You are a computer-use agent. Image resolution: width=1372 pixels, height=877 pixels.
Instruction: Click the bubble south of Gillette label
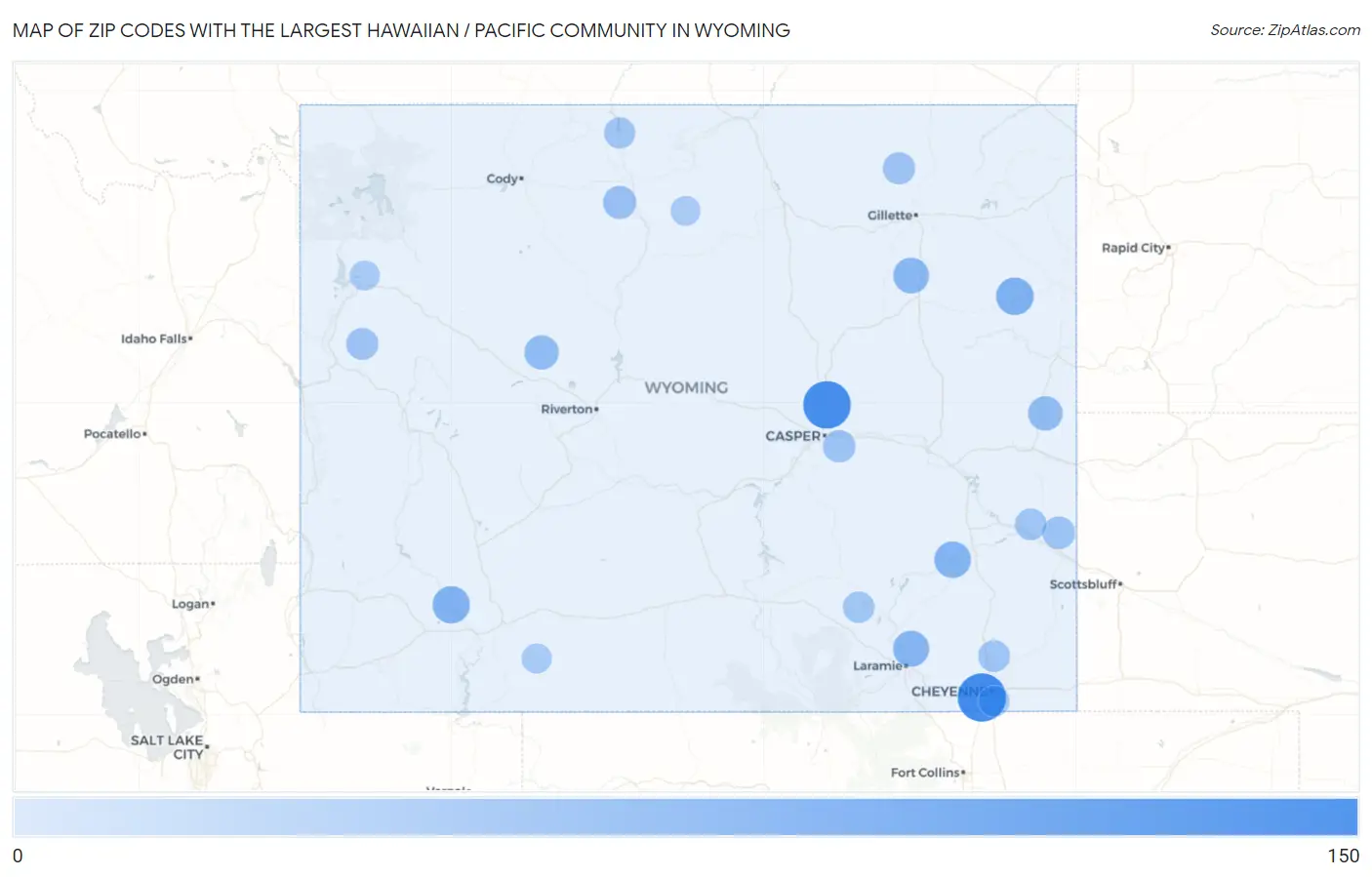click(x=910, y=276)
